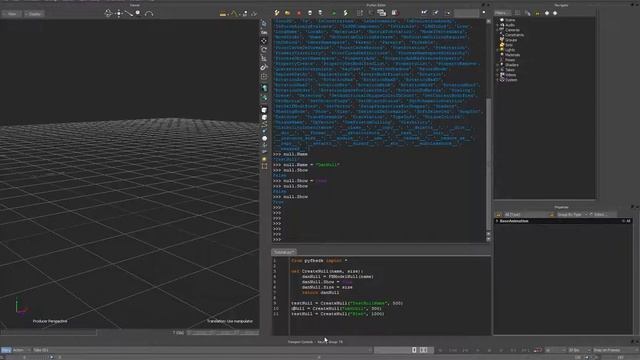Select the Rotate tool in Viewer tool strip
640x360 pixels.
(x=264, y=49)
